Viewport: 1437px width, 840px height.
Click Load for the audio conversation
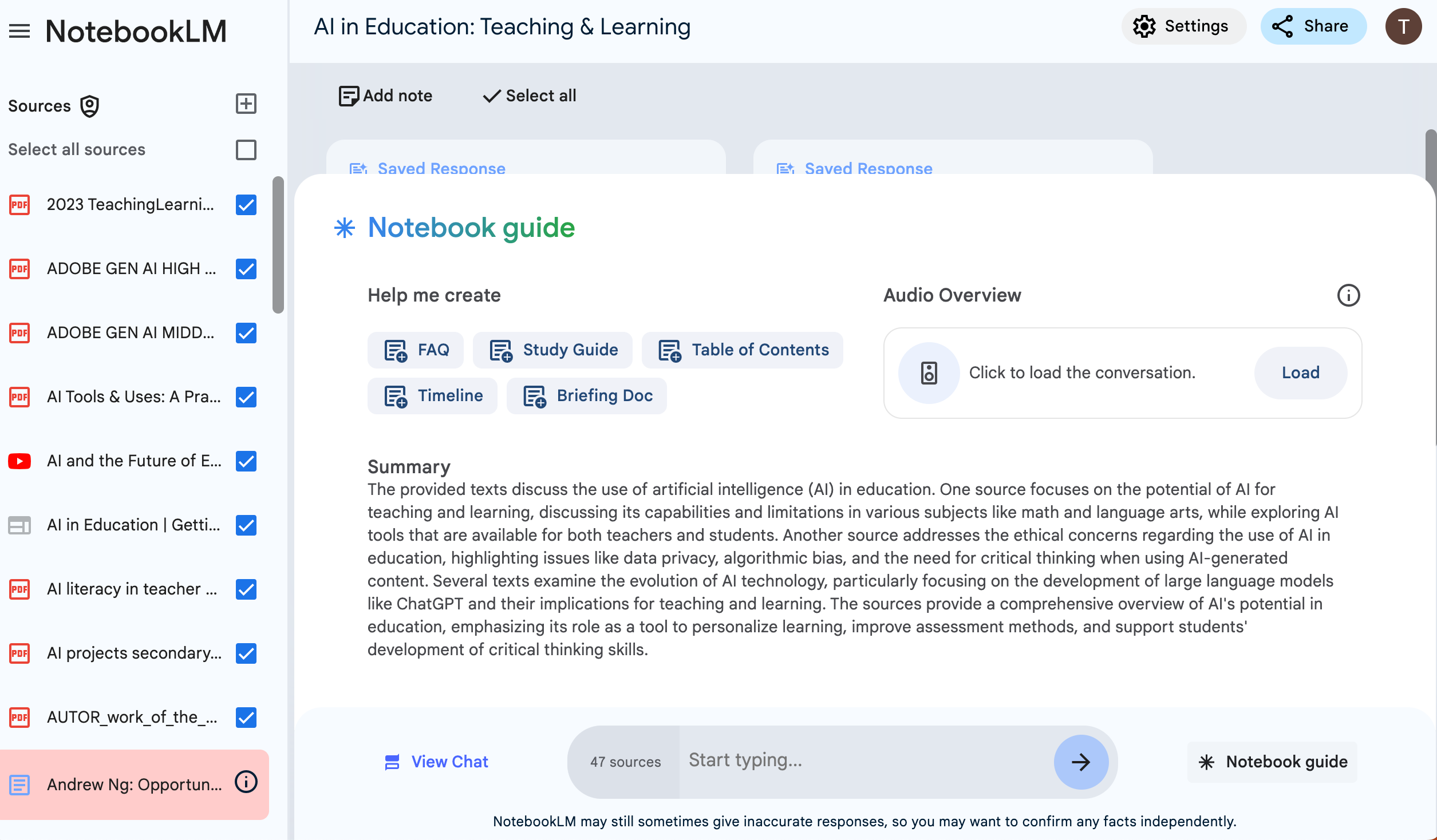(x=1301, y=373)
